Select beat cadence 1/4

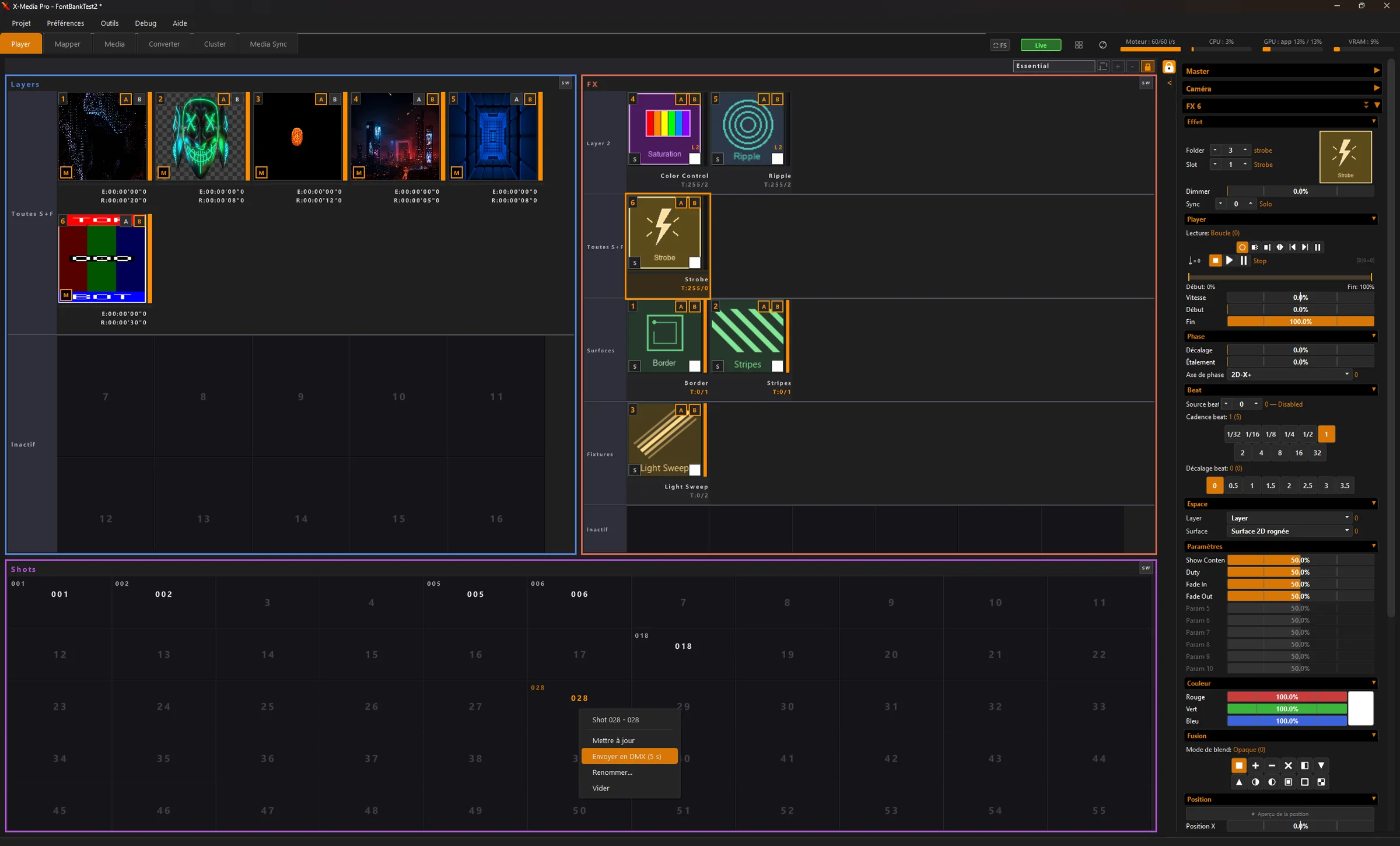point(1289,434)
